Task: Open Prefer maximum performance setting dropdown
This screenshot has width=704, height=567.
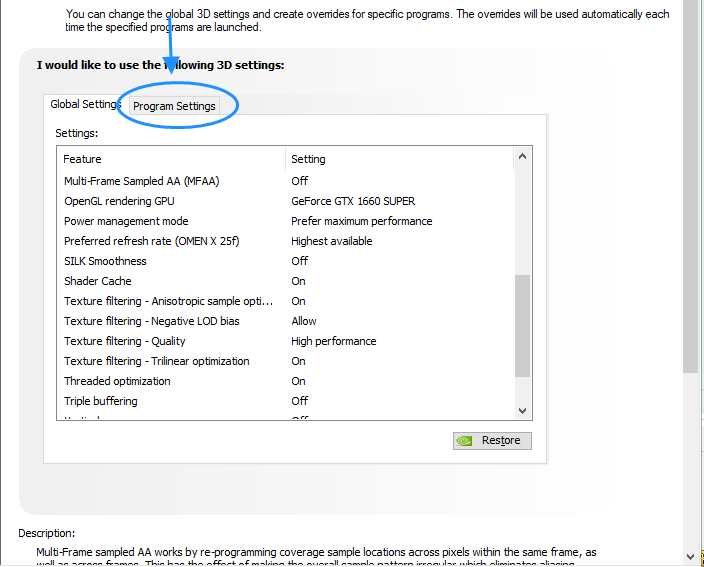Action: point(361,221)
